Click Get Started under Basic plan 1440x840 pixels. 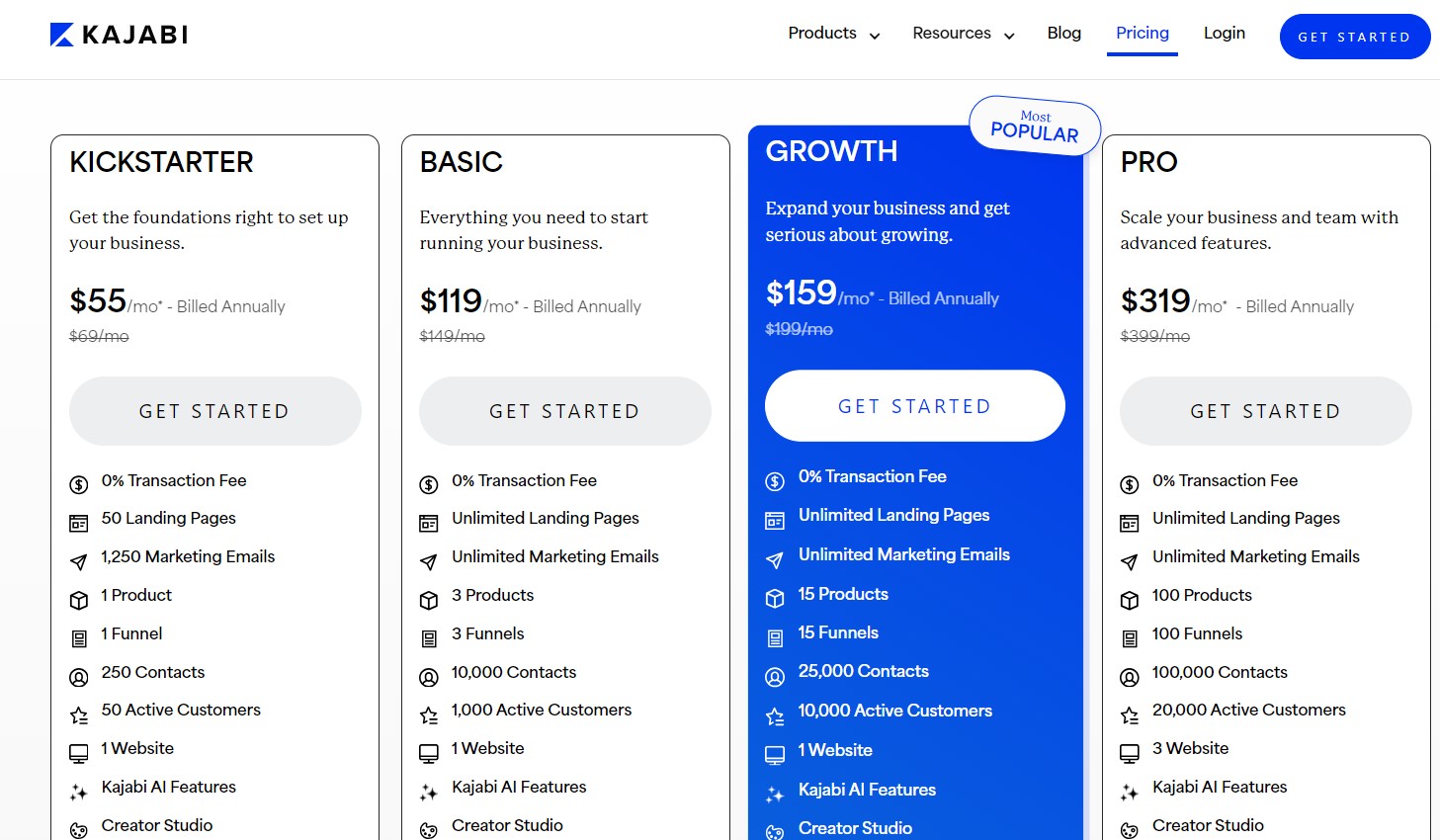[x=564, y=411]
